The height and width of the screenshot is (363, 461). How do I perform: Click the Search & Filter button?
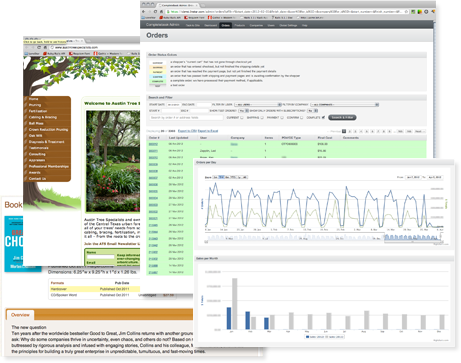click(x=342, y=117)
